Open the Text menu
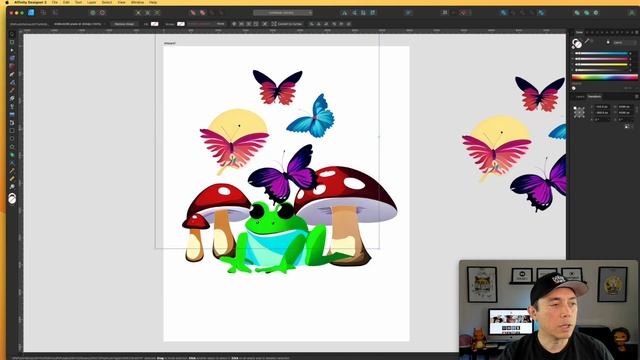The image size is (640, 360). click(x=78, y=2)
